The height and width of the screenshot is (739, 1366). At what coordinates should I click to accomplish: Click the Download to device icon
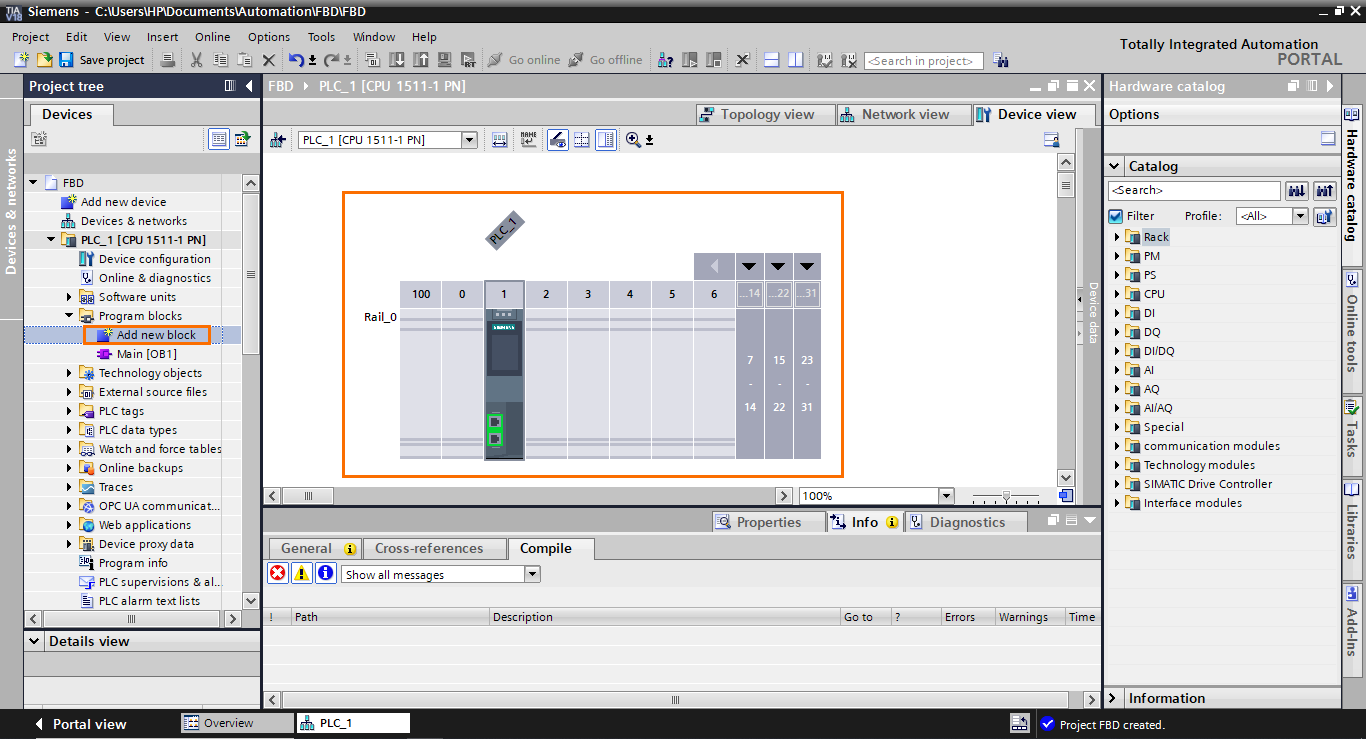pyautogui.click(x=396, y=60)
